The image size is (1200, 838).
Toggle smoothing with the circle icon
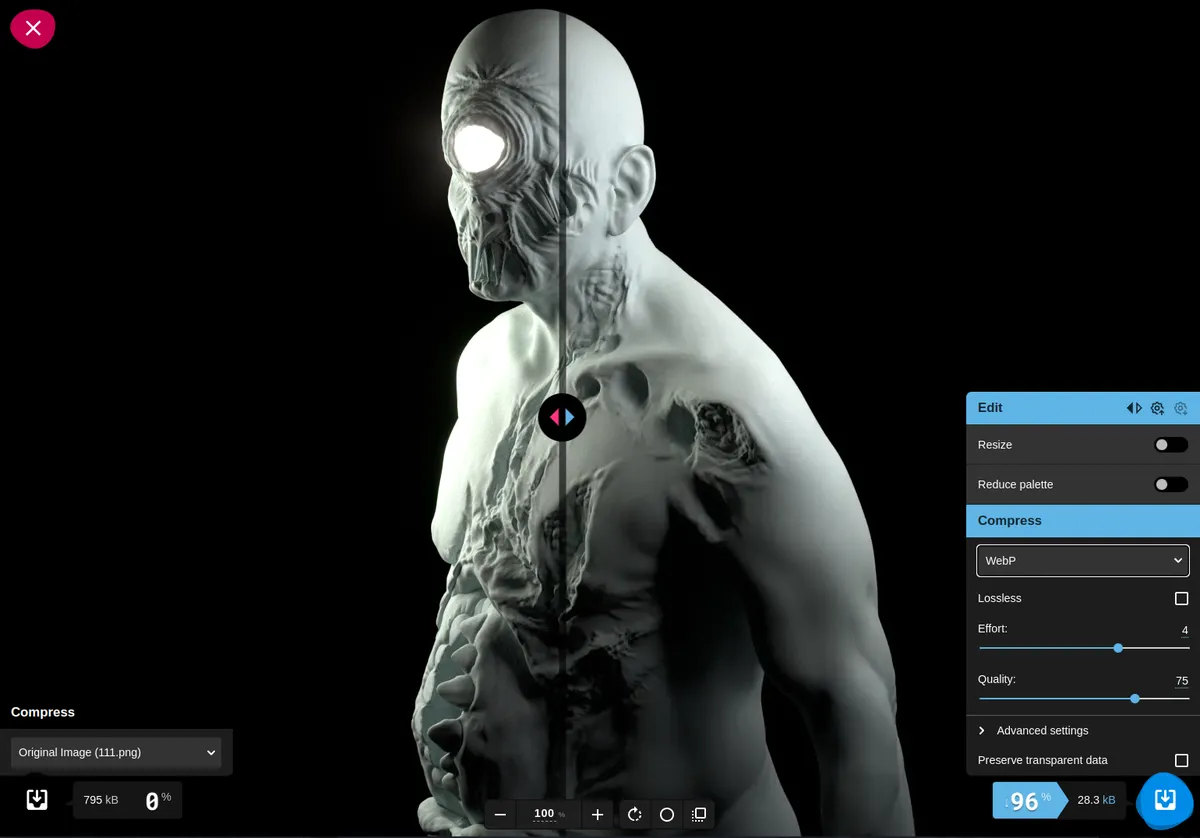[667, 815]
